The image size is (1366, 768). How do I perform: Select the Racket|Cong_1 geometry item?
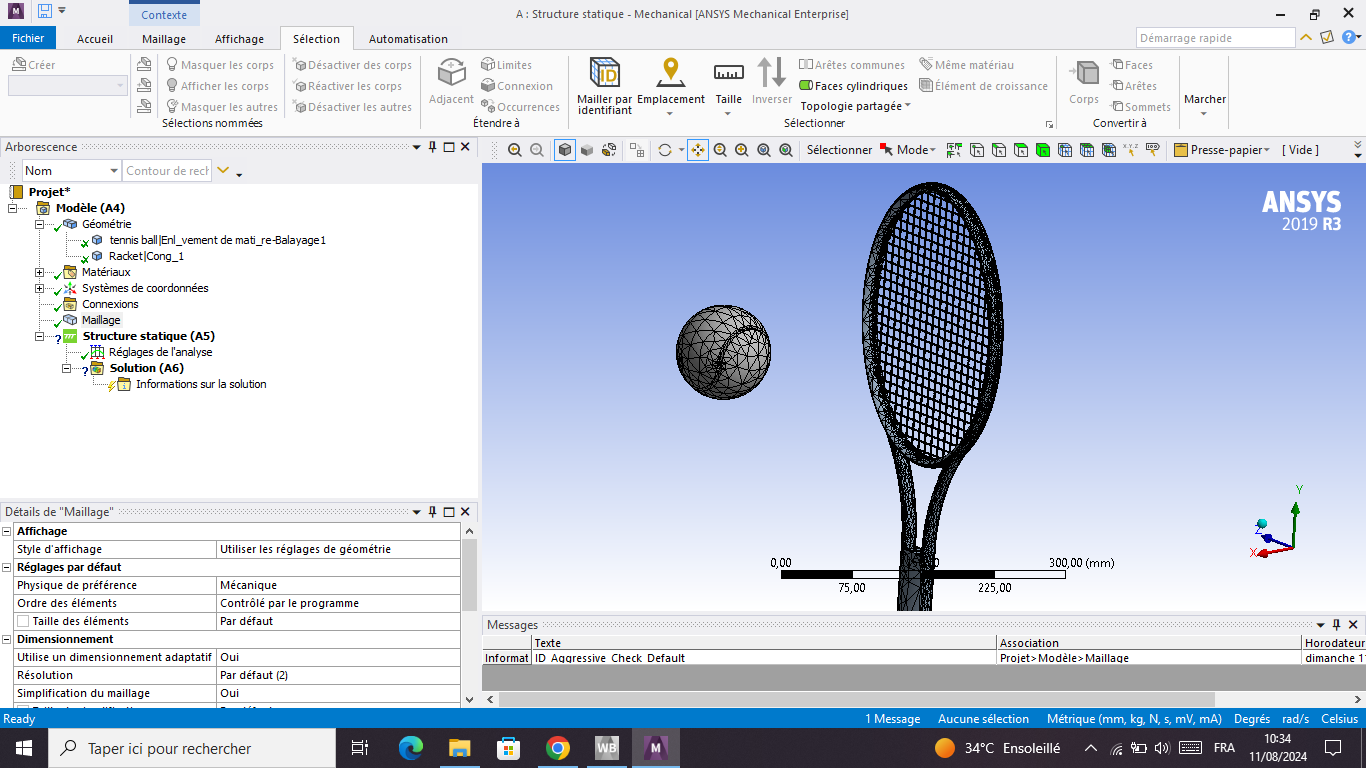click(146, 256)
